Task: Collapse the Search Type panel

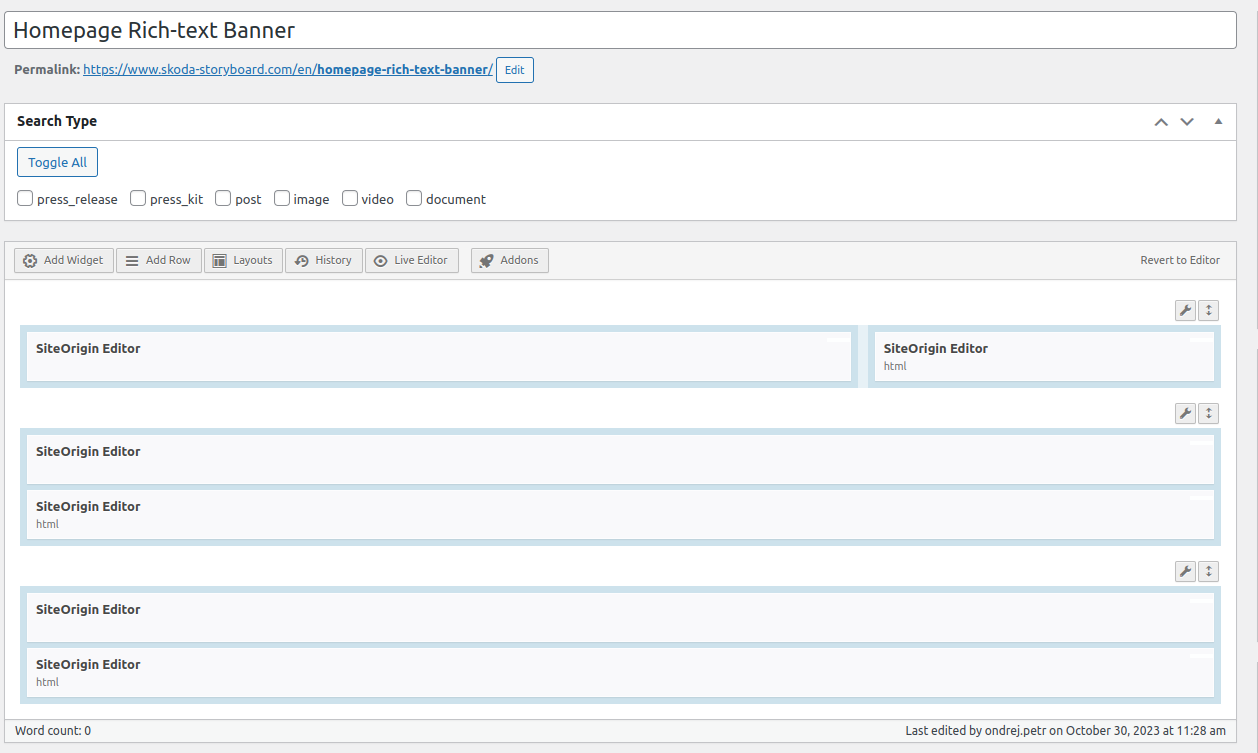Action: (1218, 122)
